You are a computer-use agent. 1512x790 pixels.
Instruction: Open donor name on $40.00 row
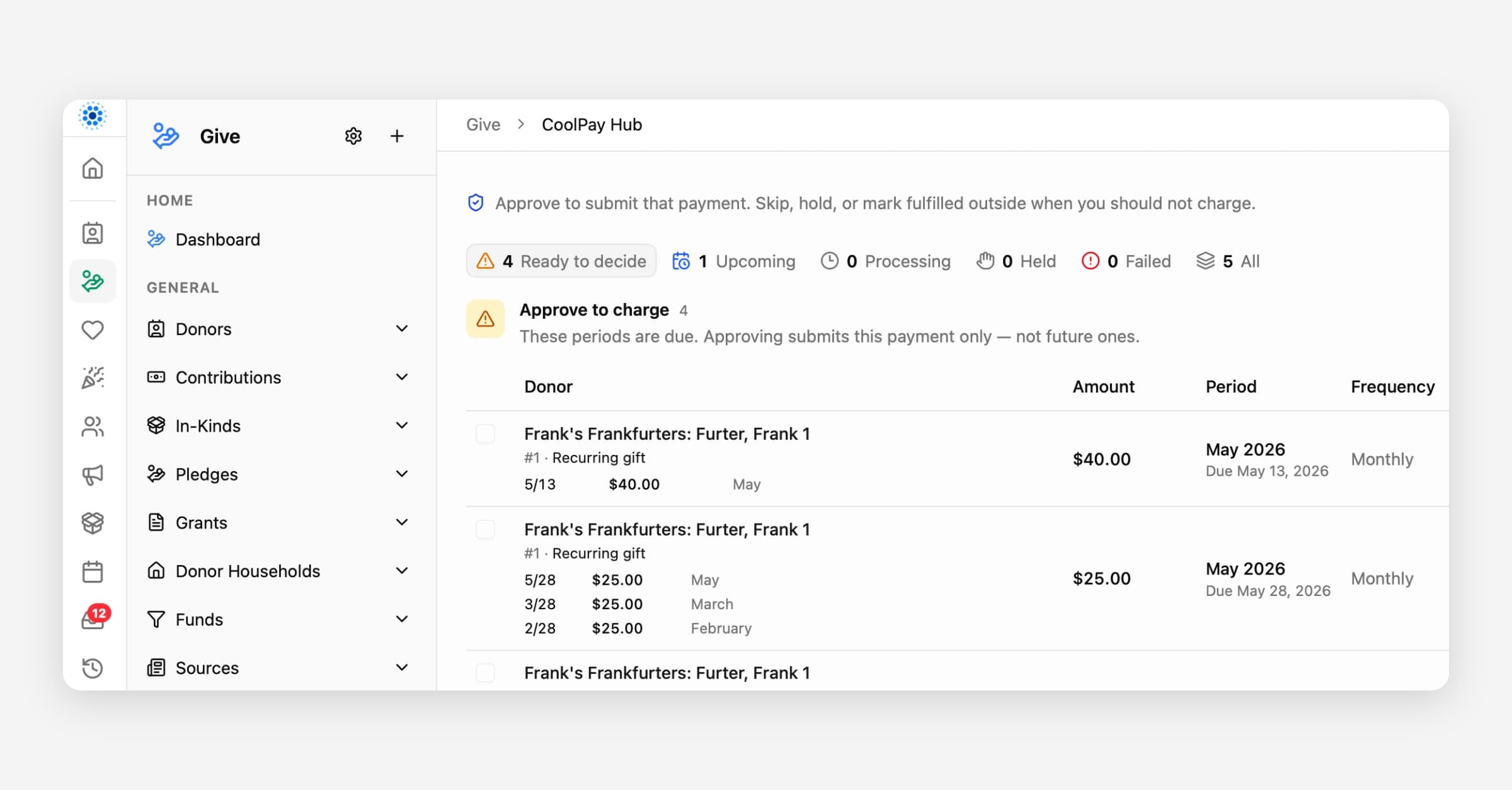click(x=667, y=434)
